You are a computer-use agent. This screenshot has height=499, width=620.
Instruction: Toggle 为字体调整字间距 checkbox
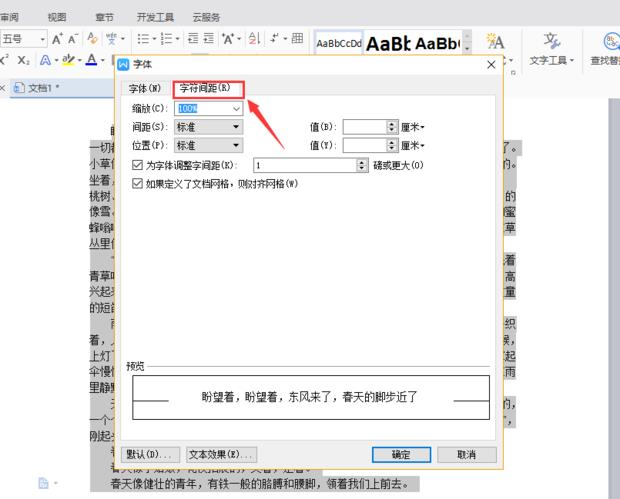click(137, 165)
